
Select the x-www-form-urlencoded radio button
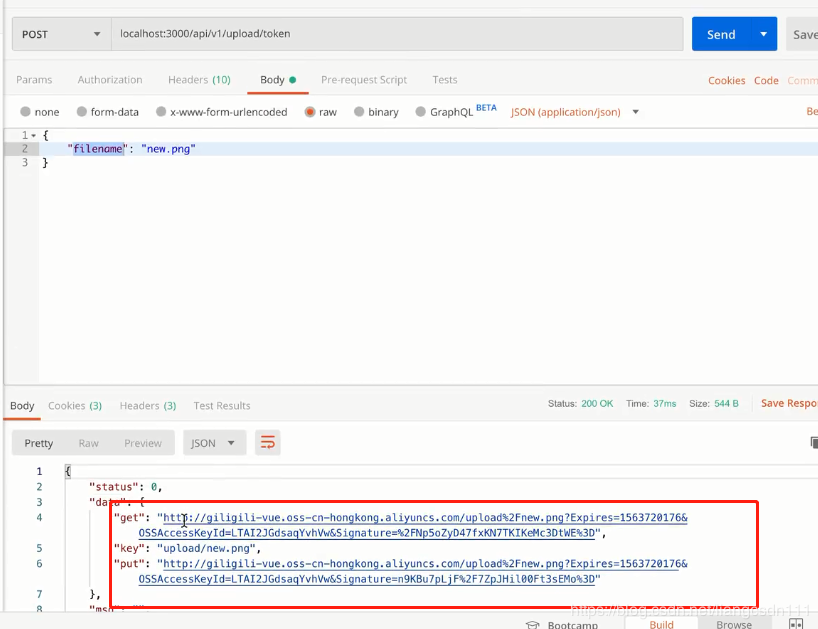click(x=161, y=112)
